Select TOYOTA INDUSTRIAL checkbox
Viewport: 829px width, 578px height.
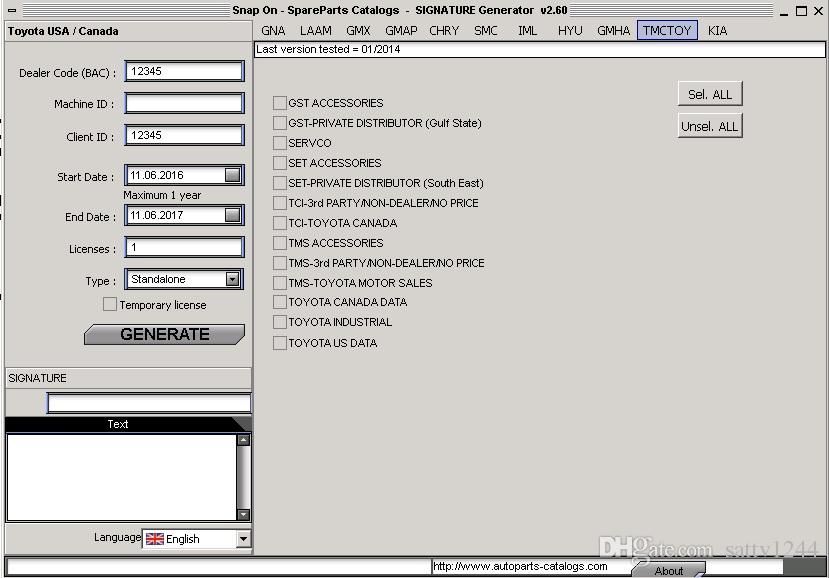pos(280,322)
